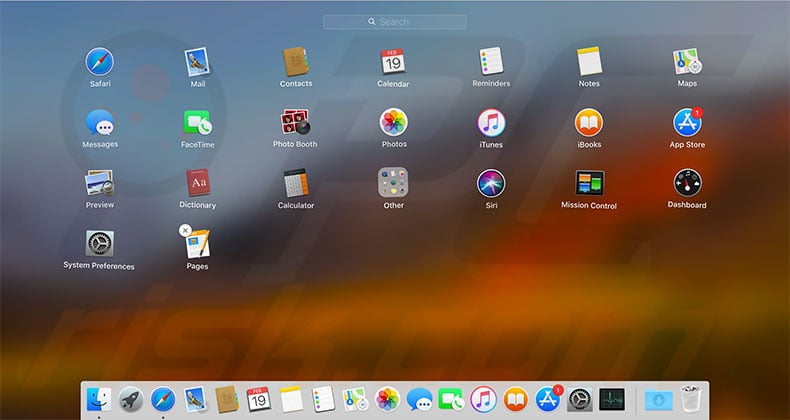Delete Pages using its X badge
The height and width of the screenshot is (420, 790).
(x=185, y=231)
